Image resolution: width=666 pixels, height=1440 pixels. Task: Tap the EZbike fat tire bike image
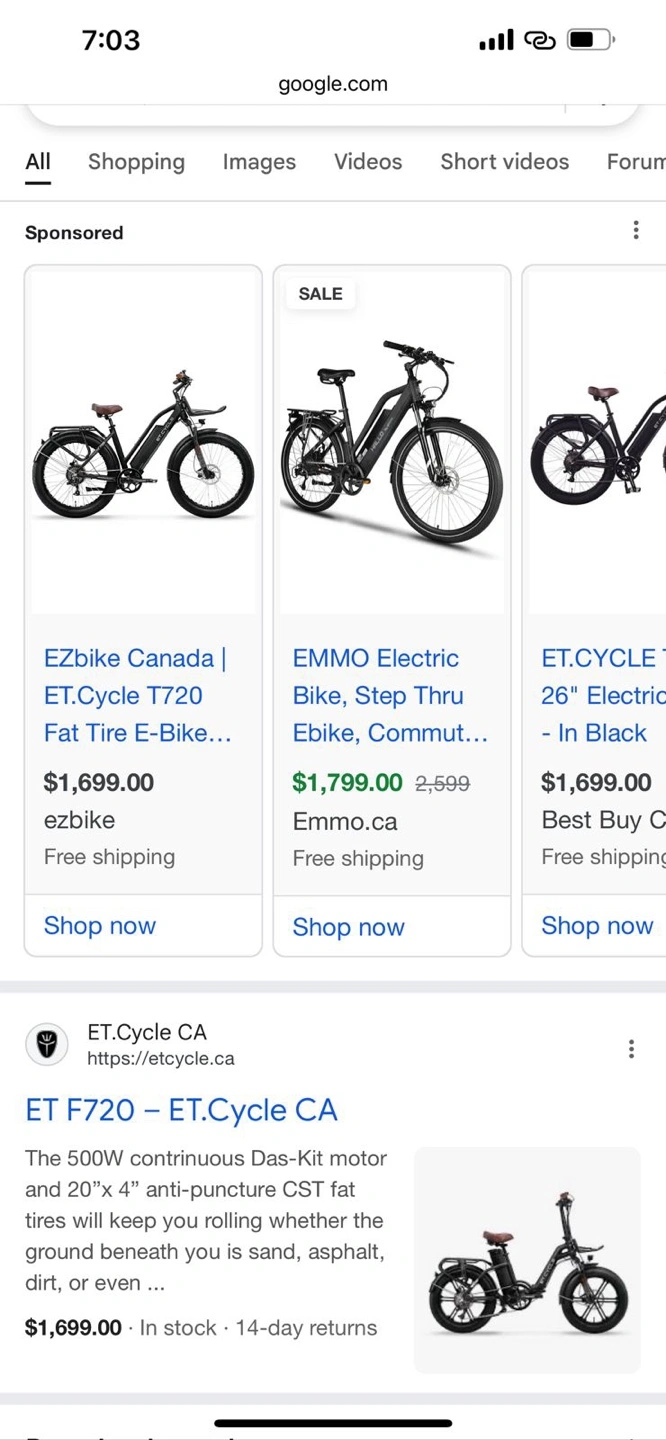143,445
